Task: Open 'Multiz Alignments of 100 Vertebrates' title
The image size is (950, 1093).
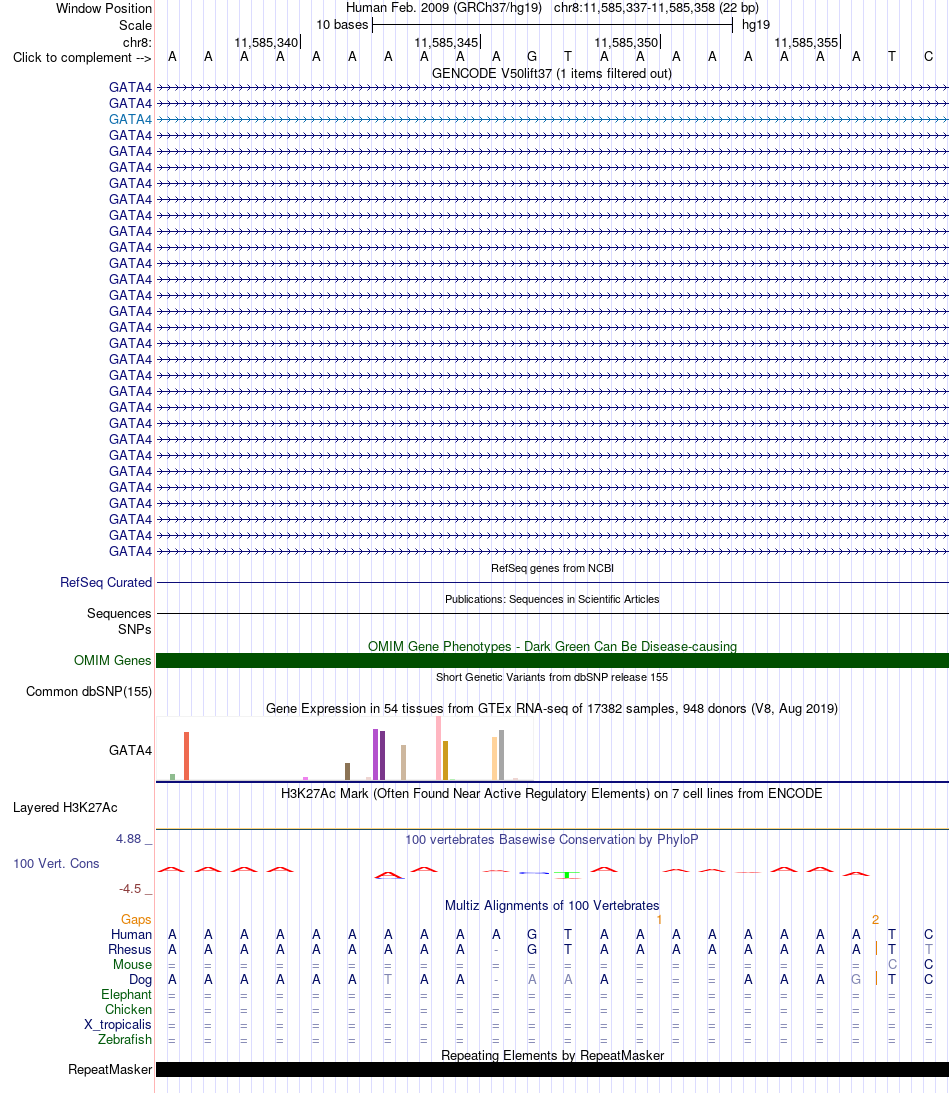Action: click(x=552, y=905)
